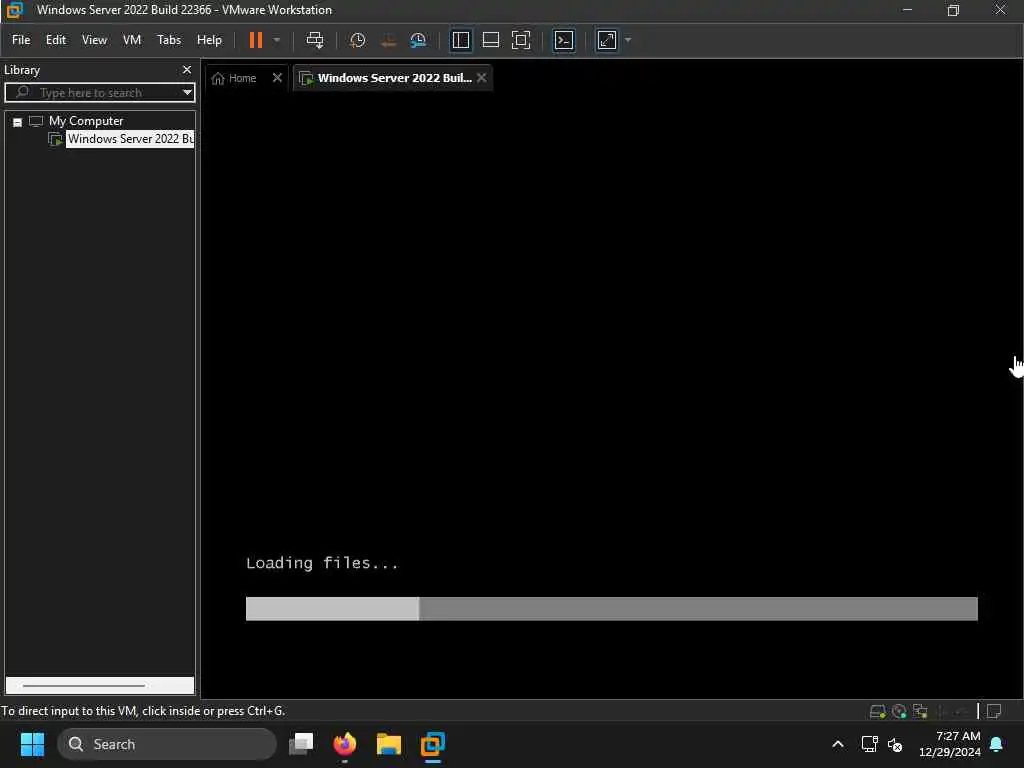
Task: Close the Windows Server 2022 Build tab
Action: pos(481,77)
